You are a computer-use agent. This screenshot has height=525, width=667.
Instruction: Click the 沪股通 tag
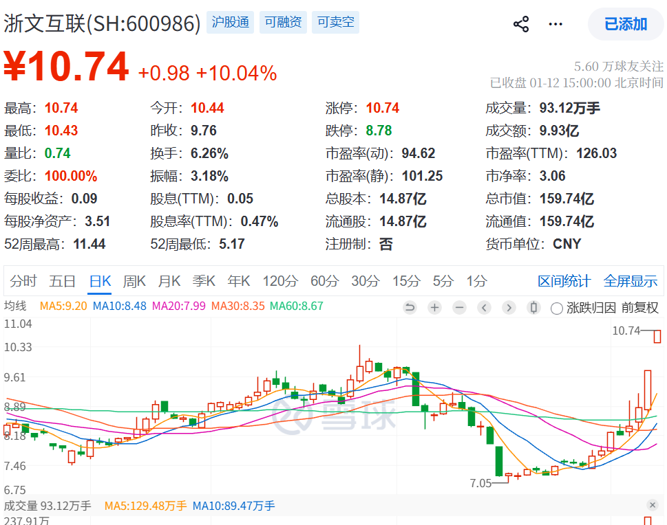pyautogui.click(x=231, y=23)
